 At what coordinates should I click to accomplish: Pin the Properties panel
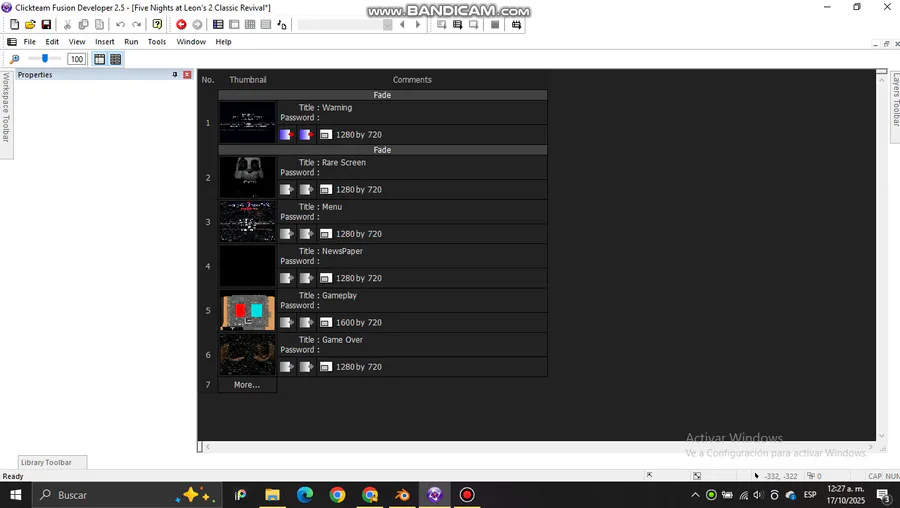click(x=175, y=75)
